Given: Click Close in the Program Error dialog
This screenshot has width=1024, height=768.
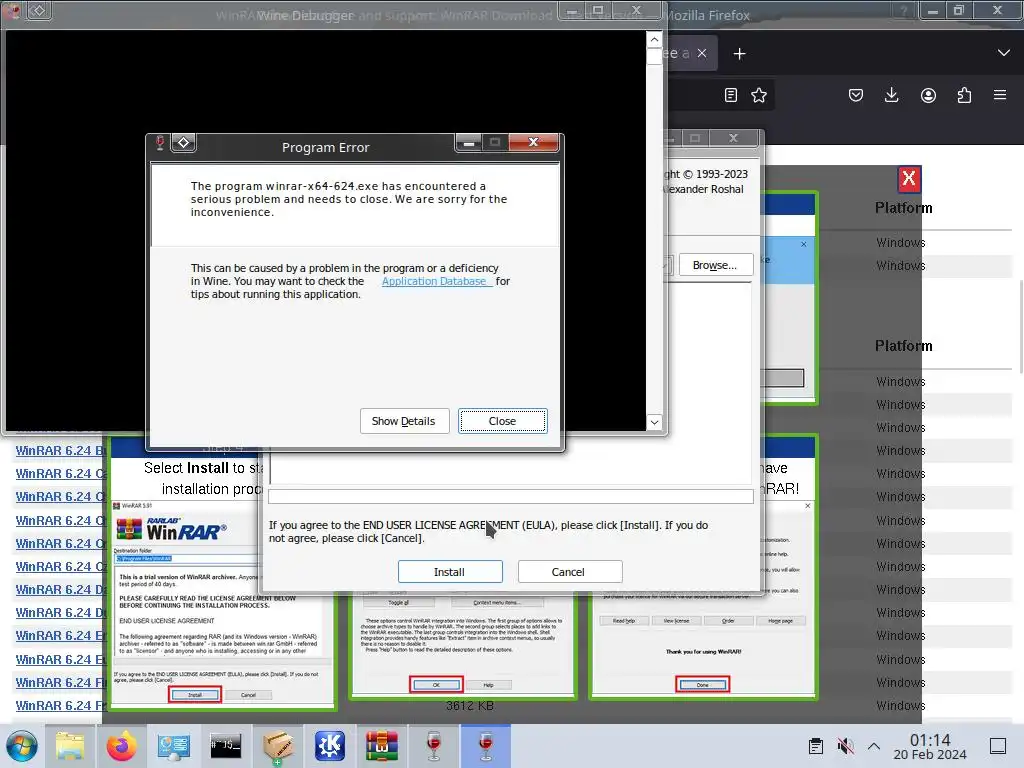Looking at the screenshot, I should pos(502,421).
